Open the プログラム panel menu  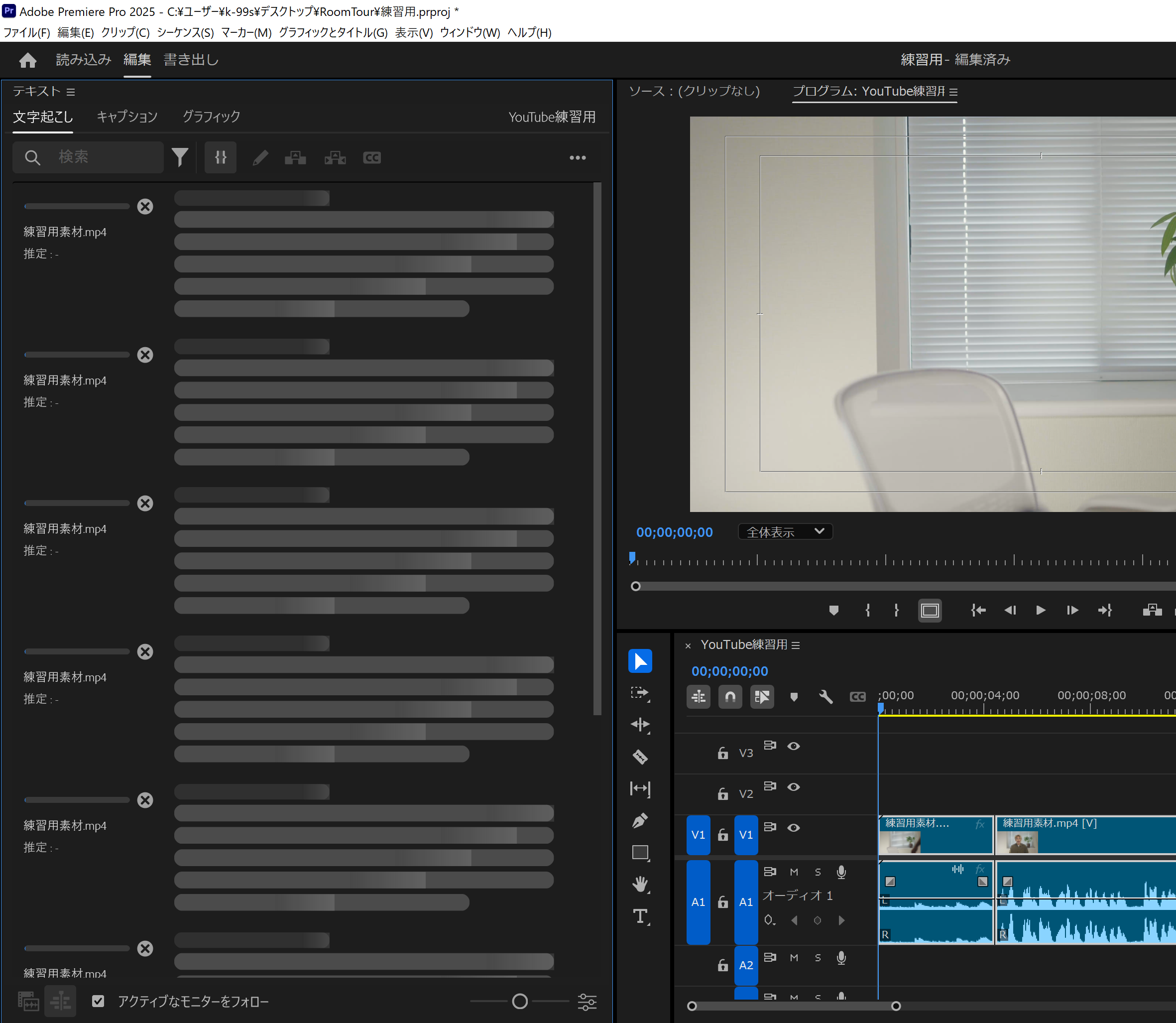click(x=953, y=91)
